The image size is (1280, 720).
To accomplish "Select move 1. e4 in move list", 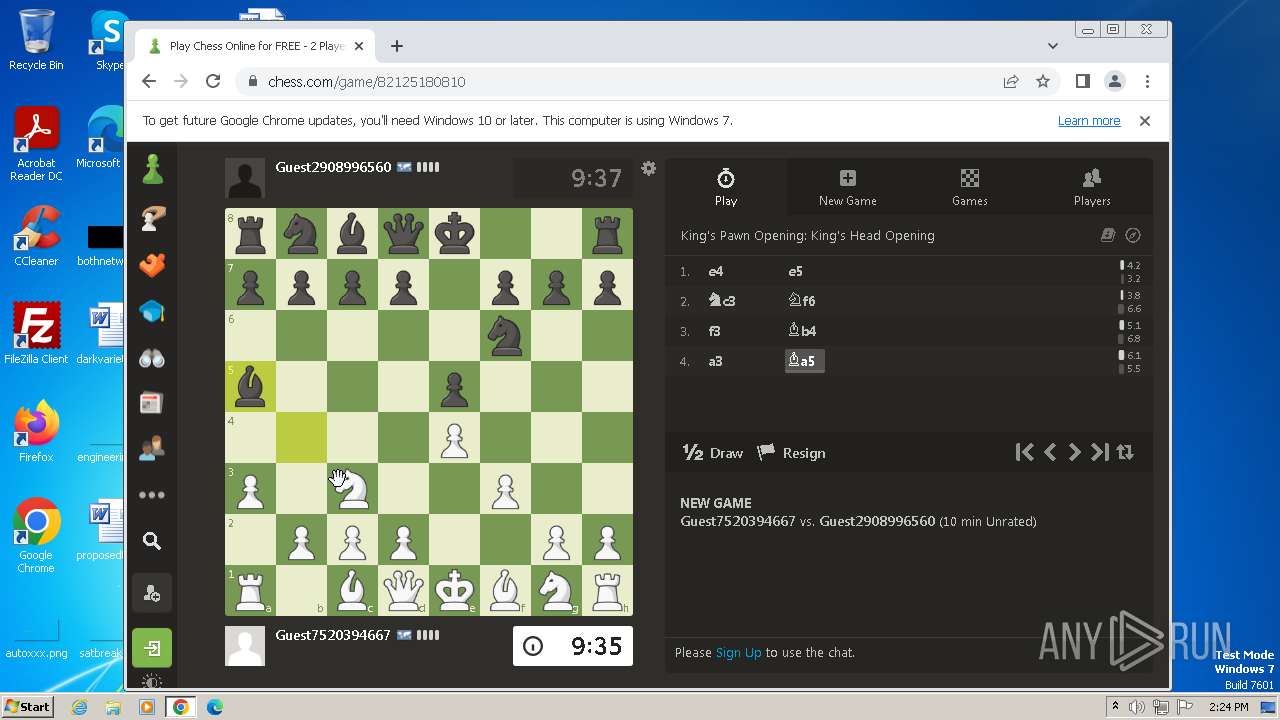I will pyautogui.click(x=716, y=271).
